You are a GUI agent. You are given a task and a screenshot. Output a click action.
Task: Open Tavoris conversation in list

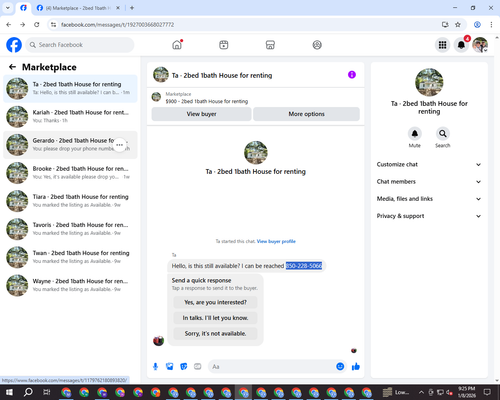click(x=70, y=229)
